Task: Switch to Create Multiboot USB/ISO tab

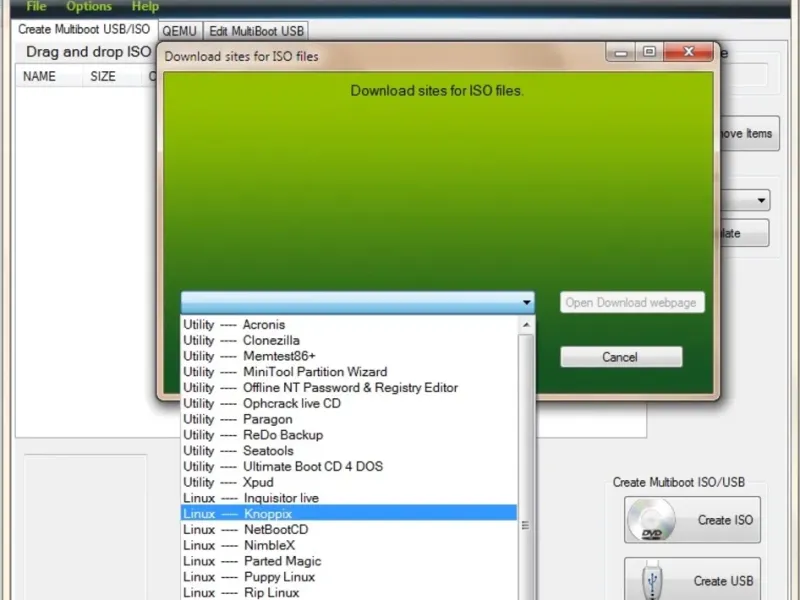Action: (84, 30)
